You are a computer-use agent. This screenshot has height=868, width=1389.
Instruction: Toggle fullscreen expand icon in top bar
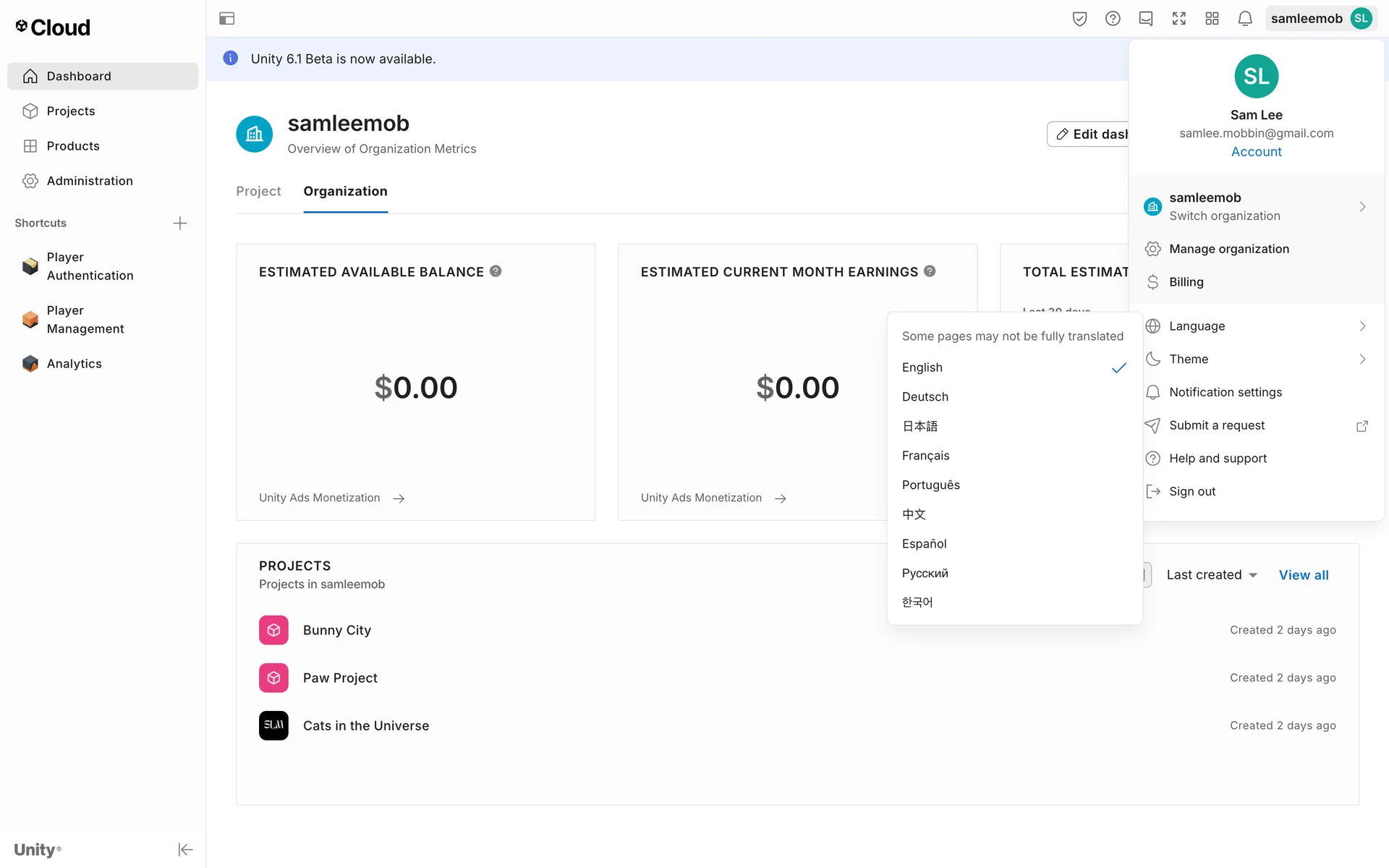(1178, 19)
